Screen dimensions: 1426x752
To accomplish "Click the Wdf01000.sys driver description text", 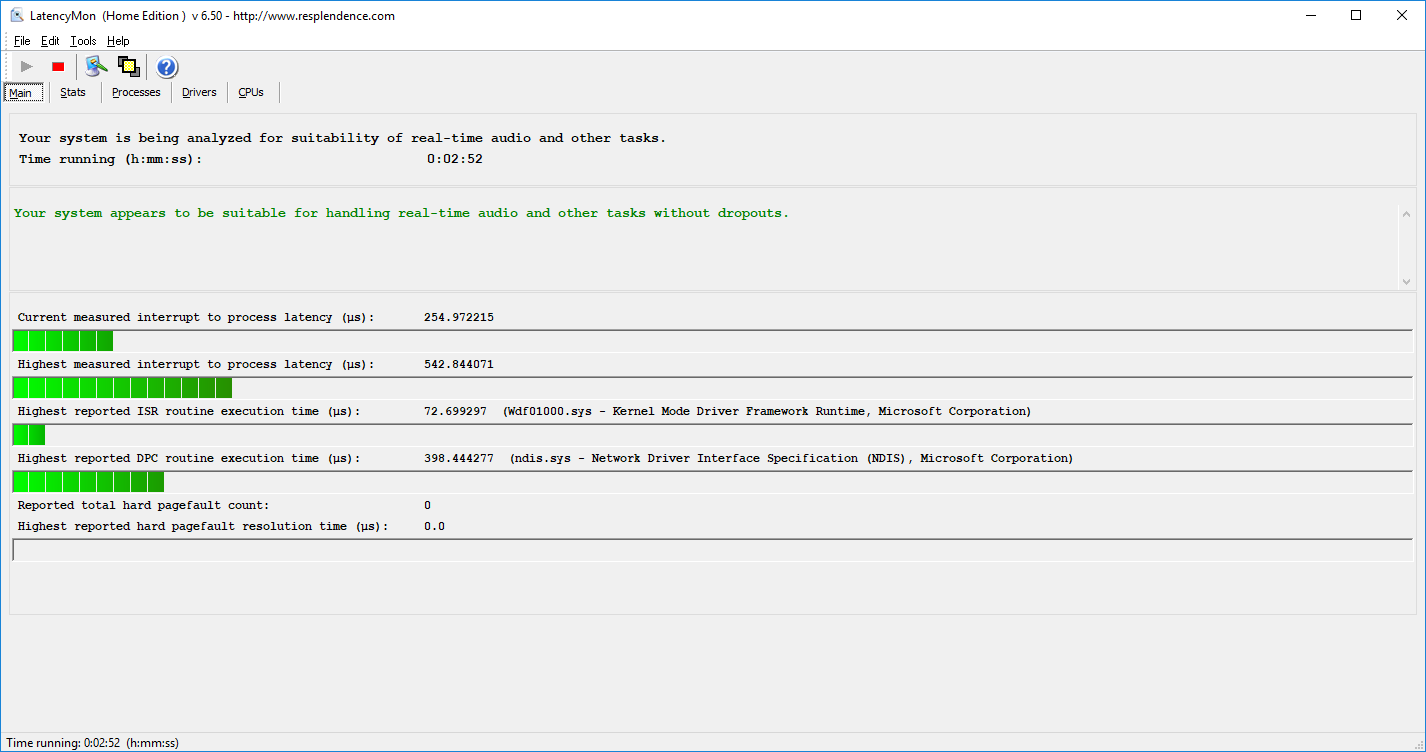I will pos(767,411).
